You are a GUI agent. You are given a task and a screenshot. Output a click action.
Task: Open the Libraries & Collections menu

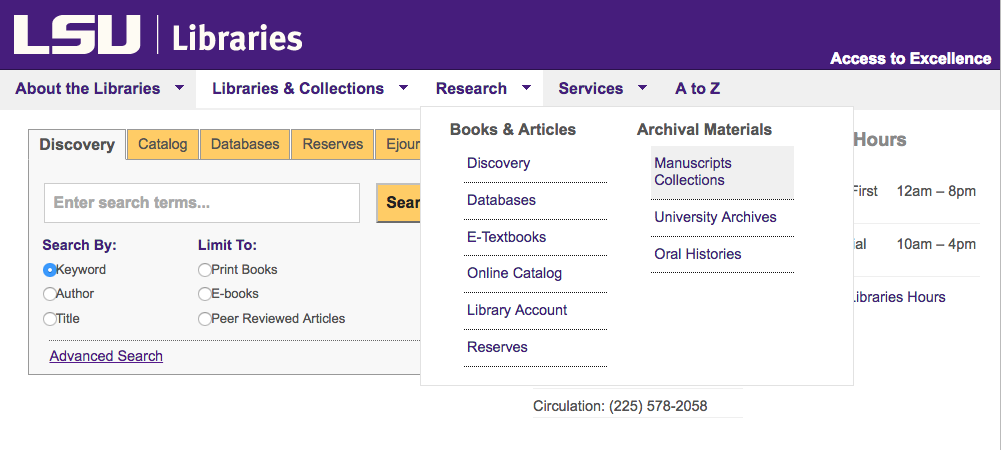coord(298,89)
